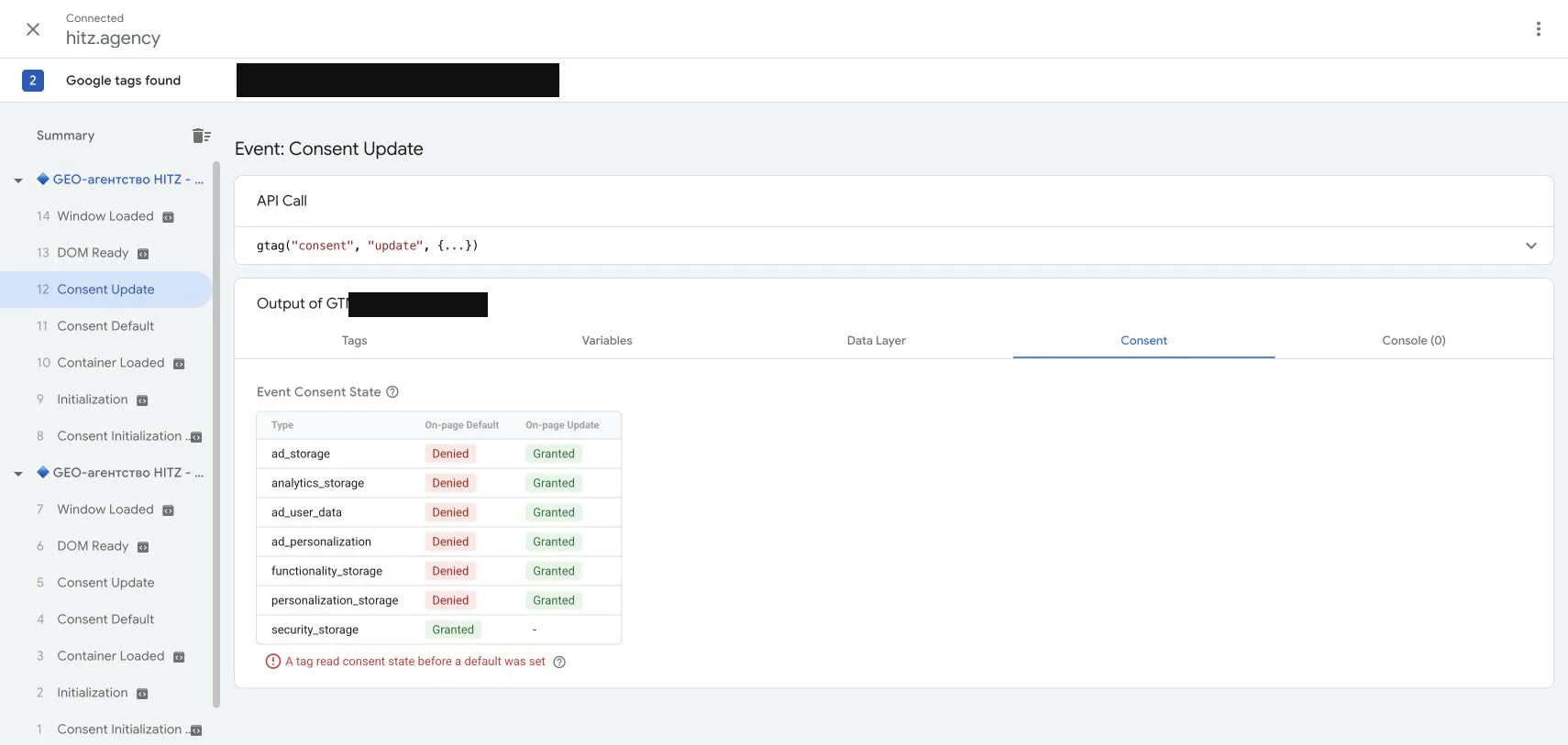Click the analytics_storage row label
The width and height of the screenshot is (1568, 745).
[x=317, y=483]
